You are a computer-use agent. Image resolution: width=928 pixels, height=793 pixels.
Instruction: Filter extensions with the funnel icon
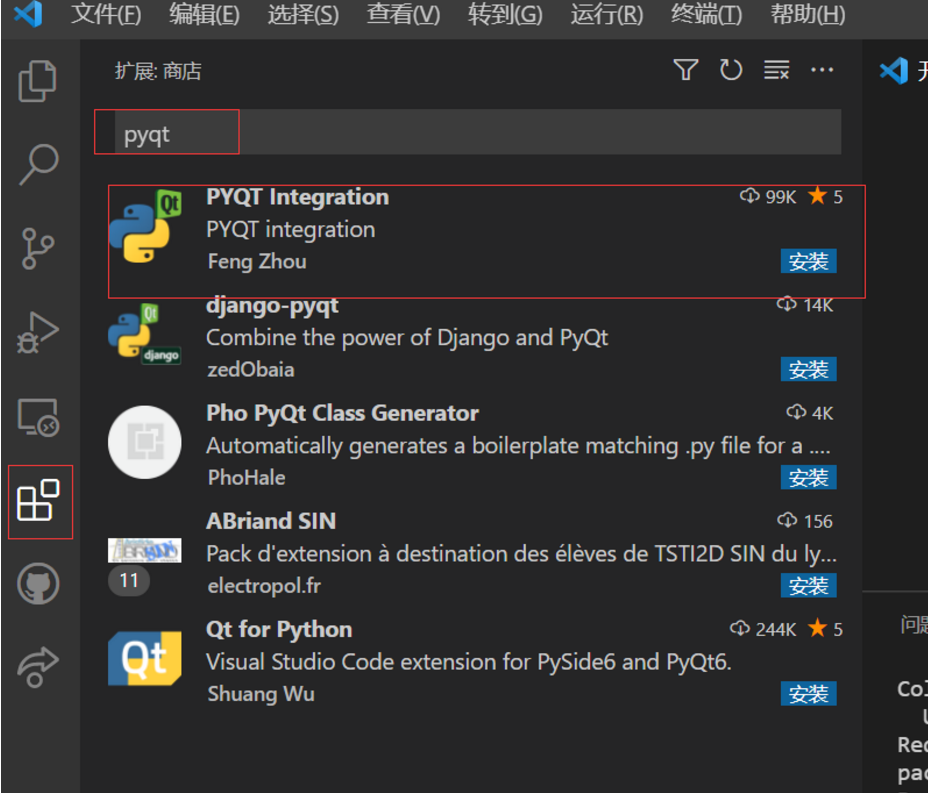[686, 70]
